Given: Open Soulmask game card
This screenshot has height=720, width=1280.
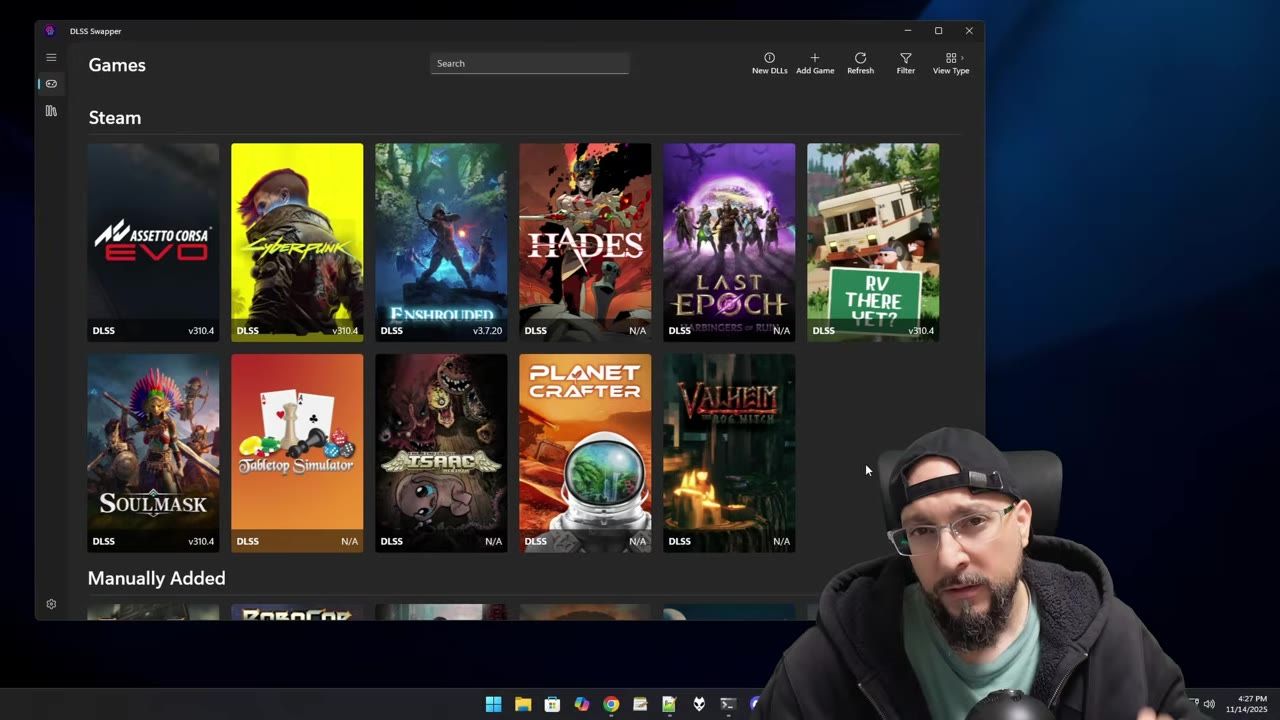Looking at the screenshot, I should pyautogui.click(x=153, y=453).
